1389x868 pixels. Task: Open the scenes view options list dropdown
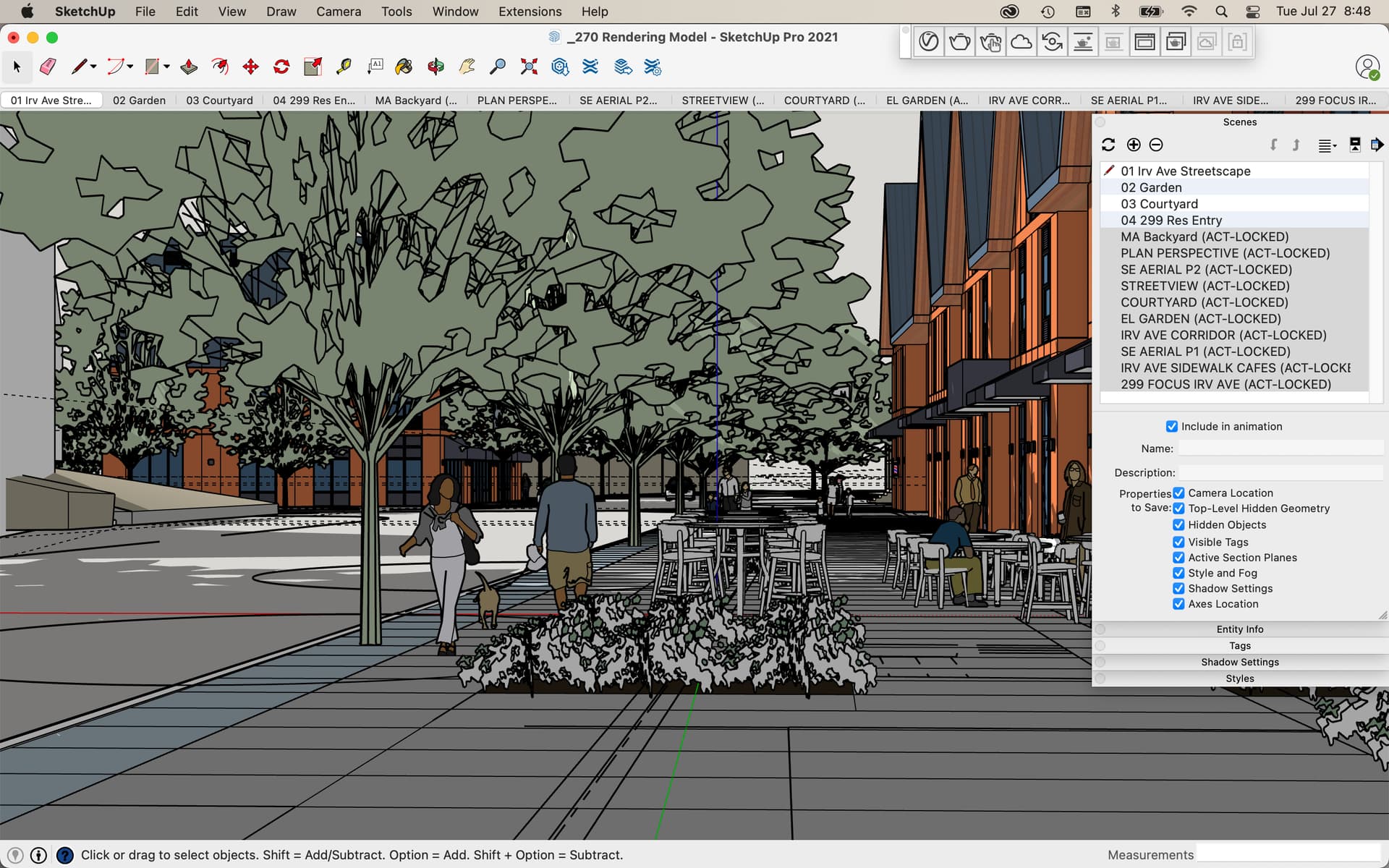(x=1327, y=145)
